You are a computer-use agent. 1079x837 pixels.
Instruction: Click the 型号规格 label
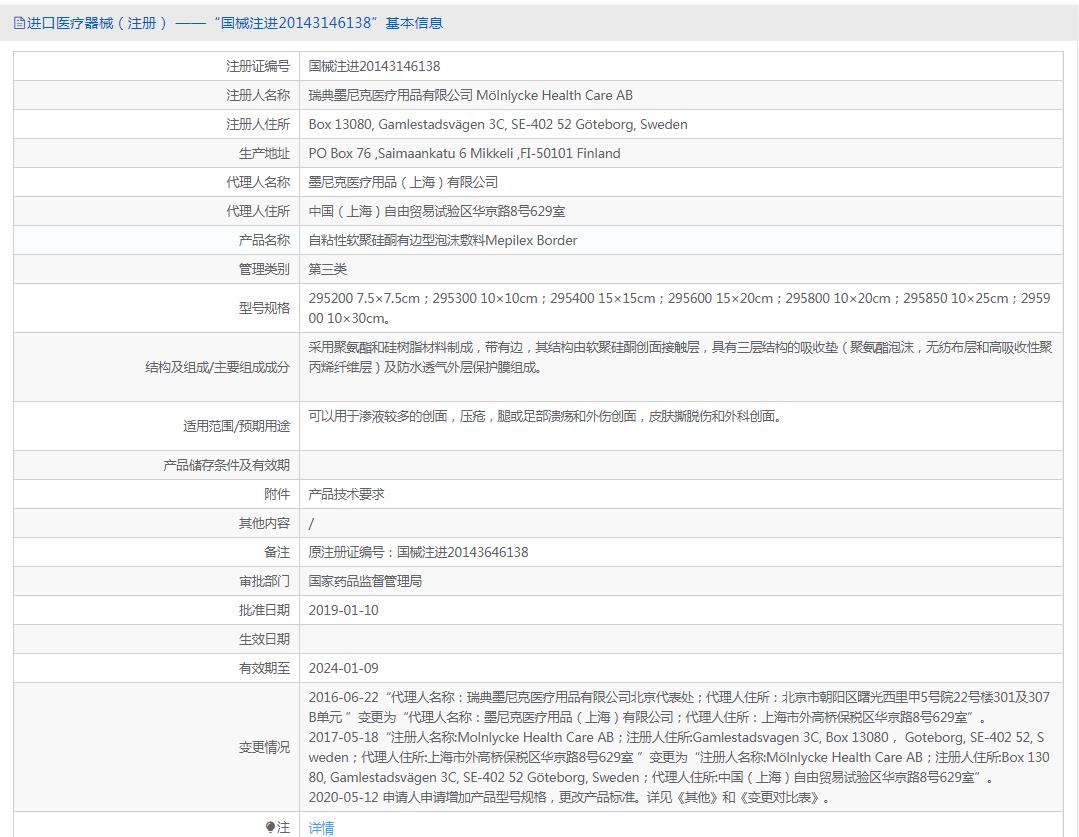[x=264, y=308]
